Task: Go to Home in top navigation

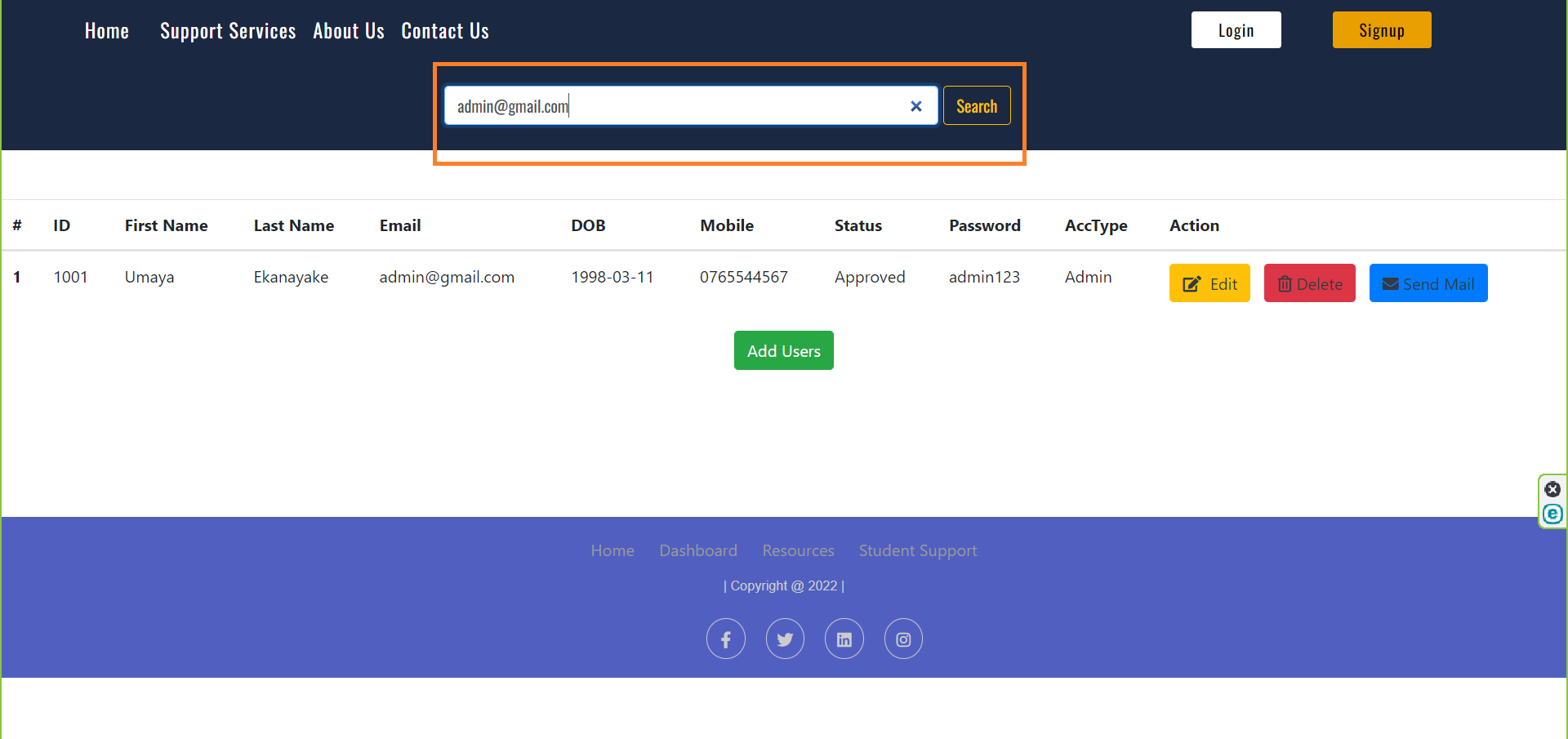Action: tap(107, 31)
